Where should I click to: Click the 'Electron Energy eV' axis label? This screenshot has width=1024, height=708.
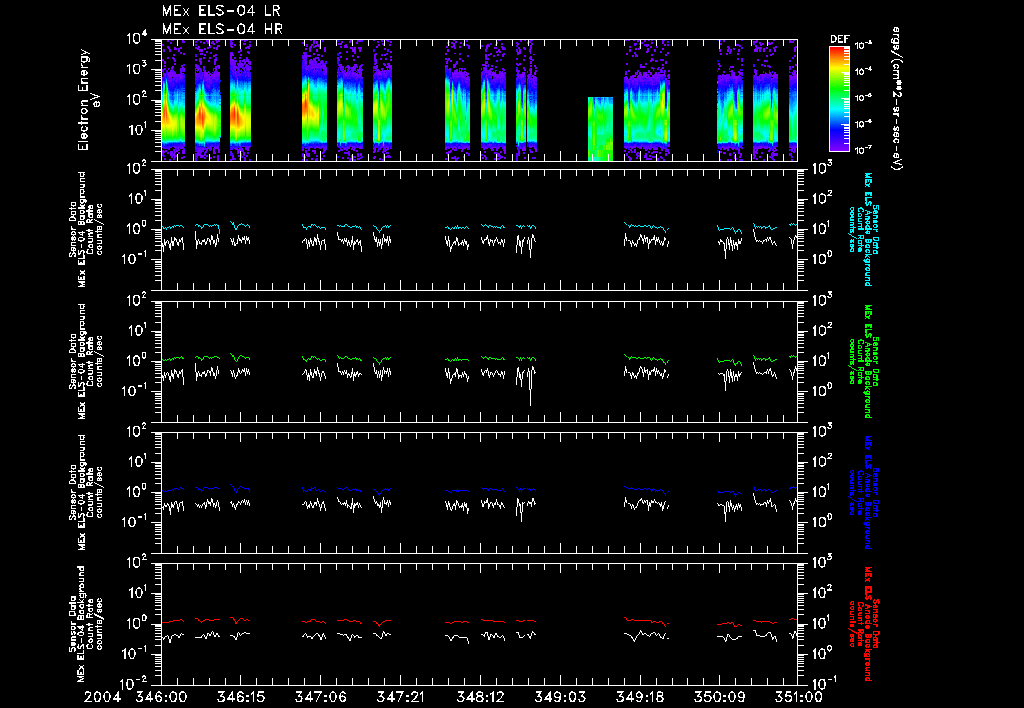88,100
